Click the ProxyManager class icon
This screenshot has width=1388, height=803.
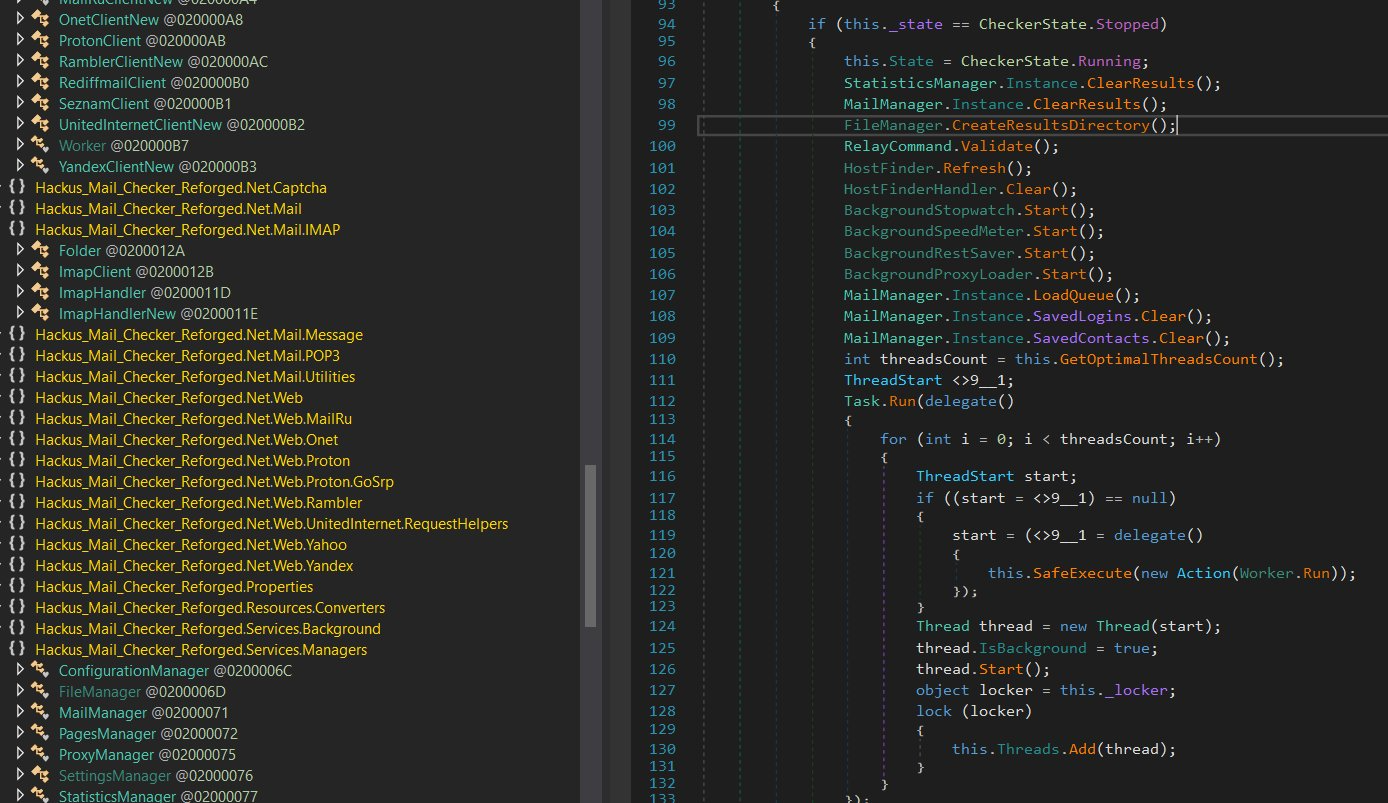point(41,755)
